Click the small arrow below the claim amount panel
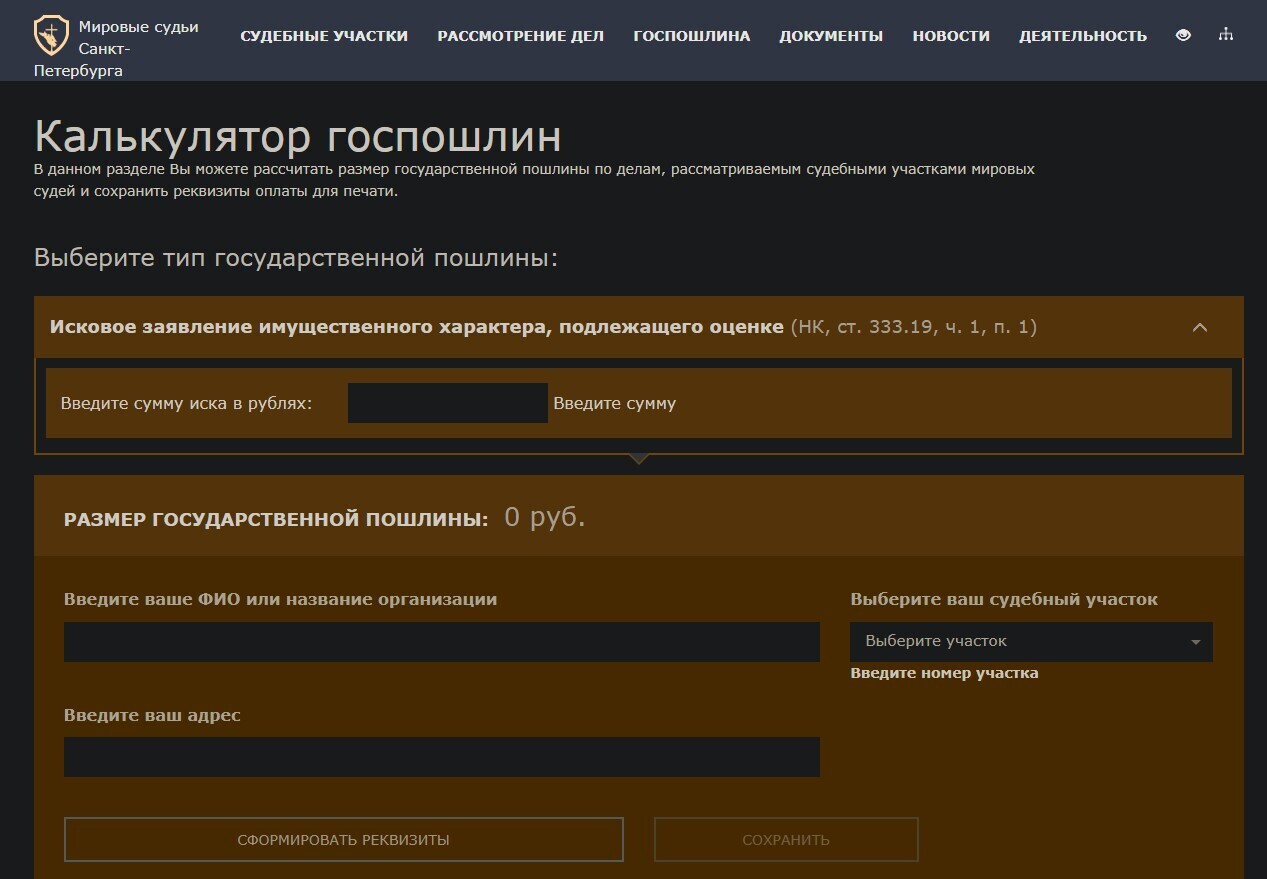The image size is (1267, 879). (x=638, y=459)
